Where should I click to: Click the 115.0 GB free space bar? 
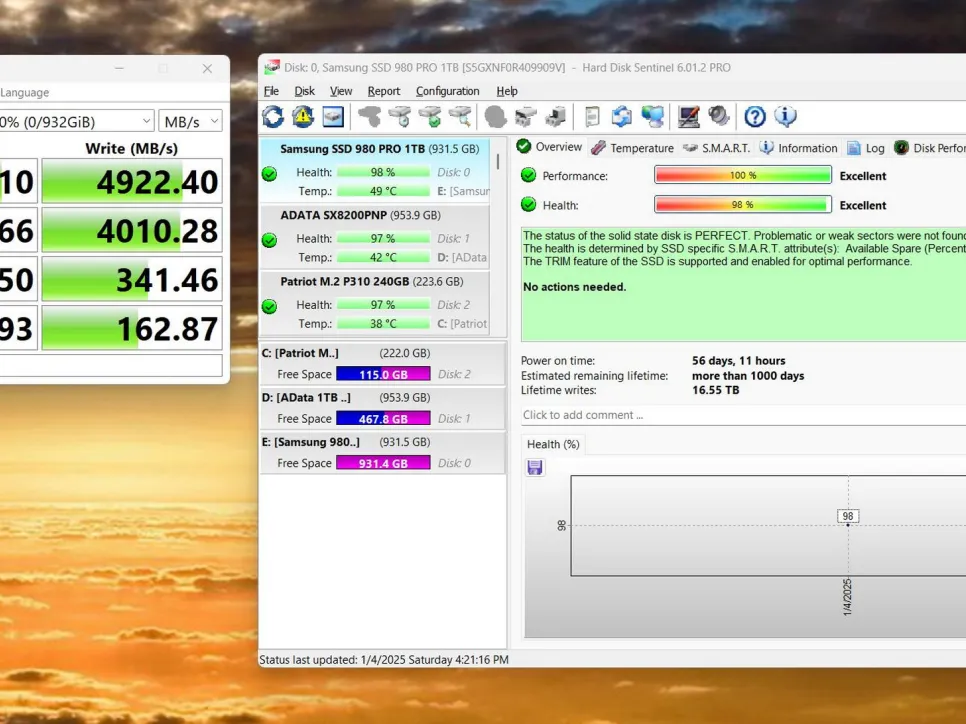coord(383,374)
